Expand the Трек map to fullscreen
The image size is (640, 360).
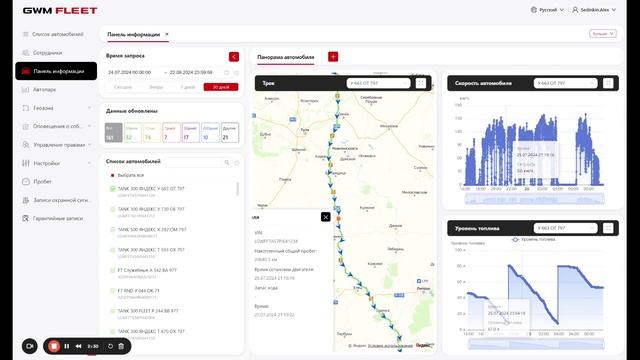pos(420,83)
